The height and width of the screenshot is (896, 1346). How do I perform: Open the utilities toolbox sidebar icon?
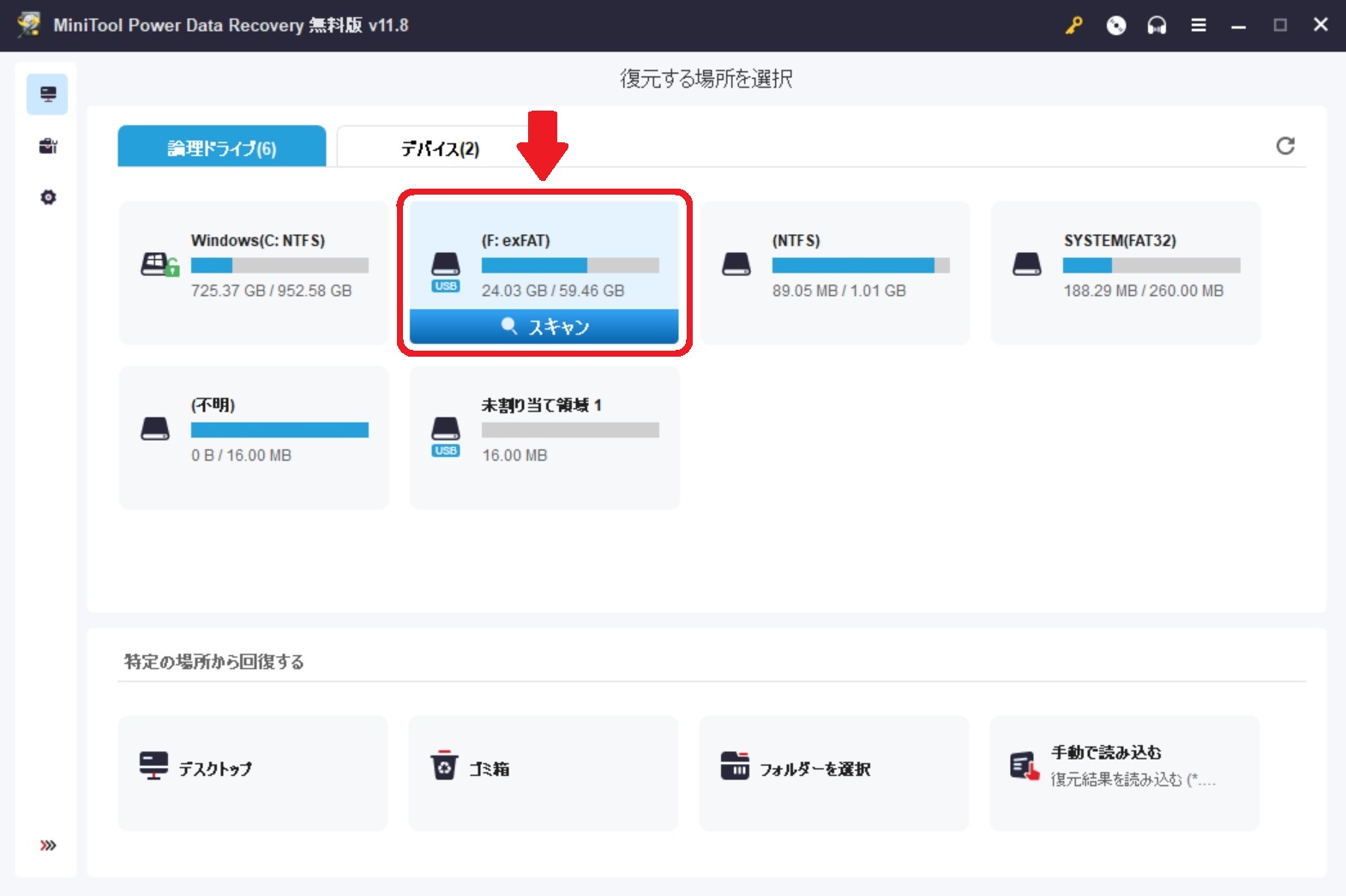click(48, 146)
